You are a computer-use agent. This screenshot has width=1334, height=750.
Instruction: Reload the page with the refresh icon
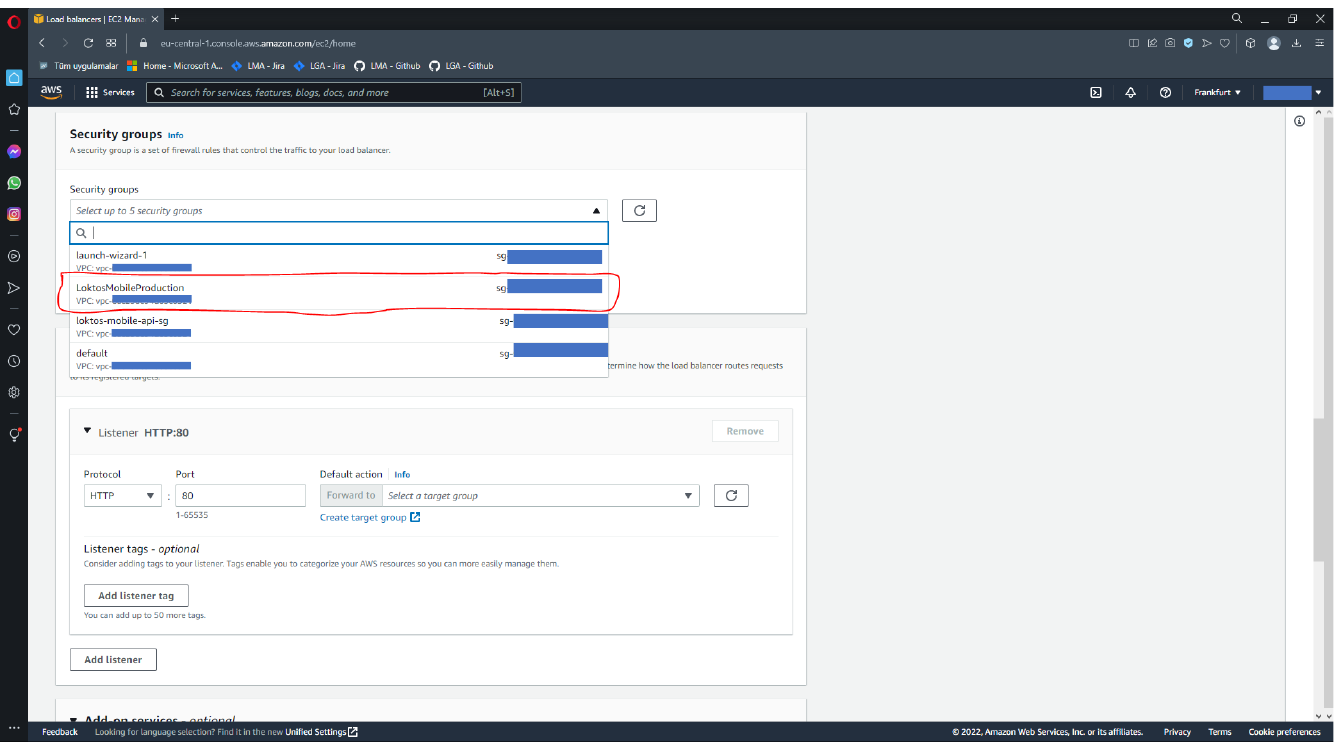point(88,43)
